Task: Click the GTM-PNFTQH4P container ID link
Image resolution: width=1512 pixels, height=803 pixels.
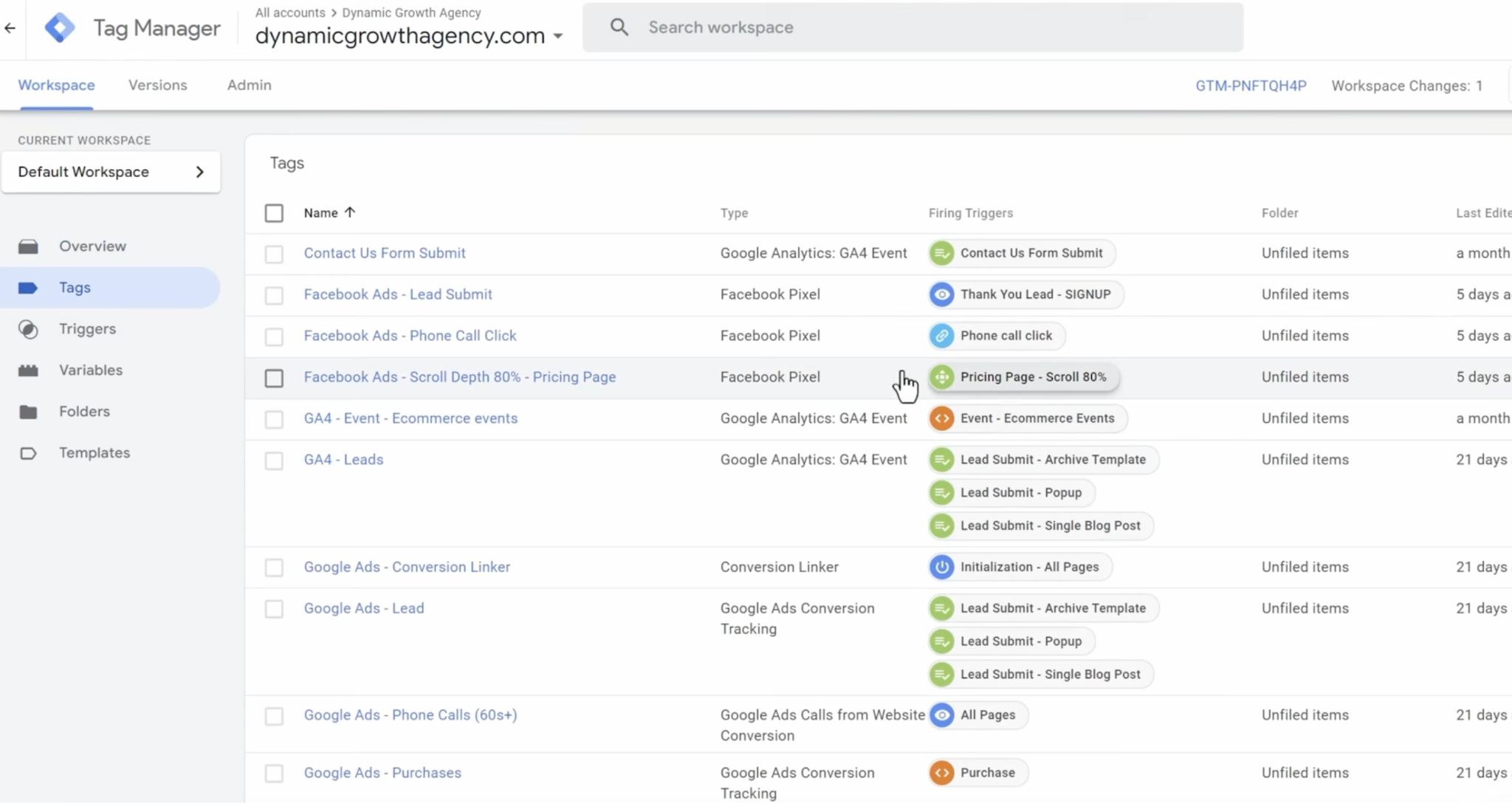Action: [x=1251, y=86]
